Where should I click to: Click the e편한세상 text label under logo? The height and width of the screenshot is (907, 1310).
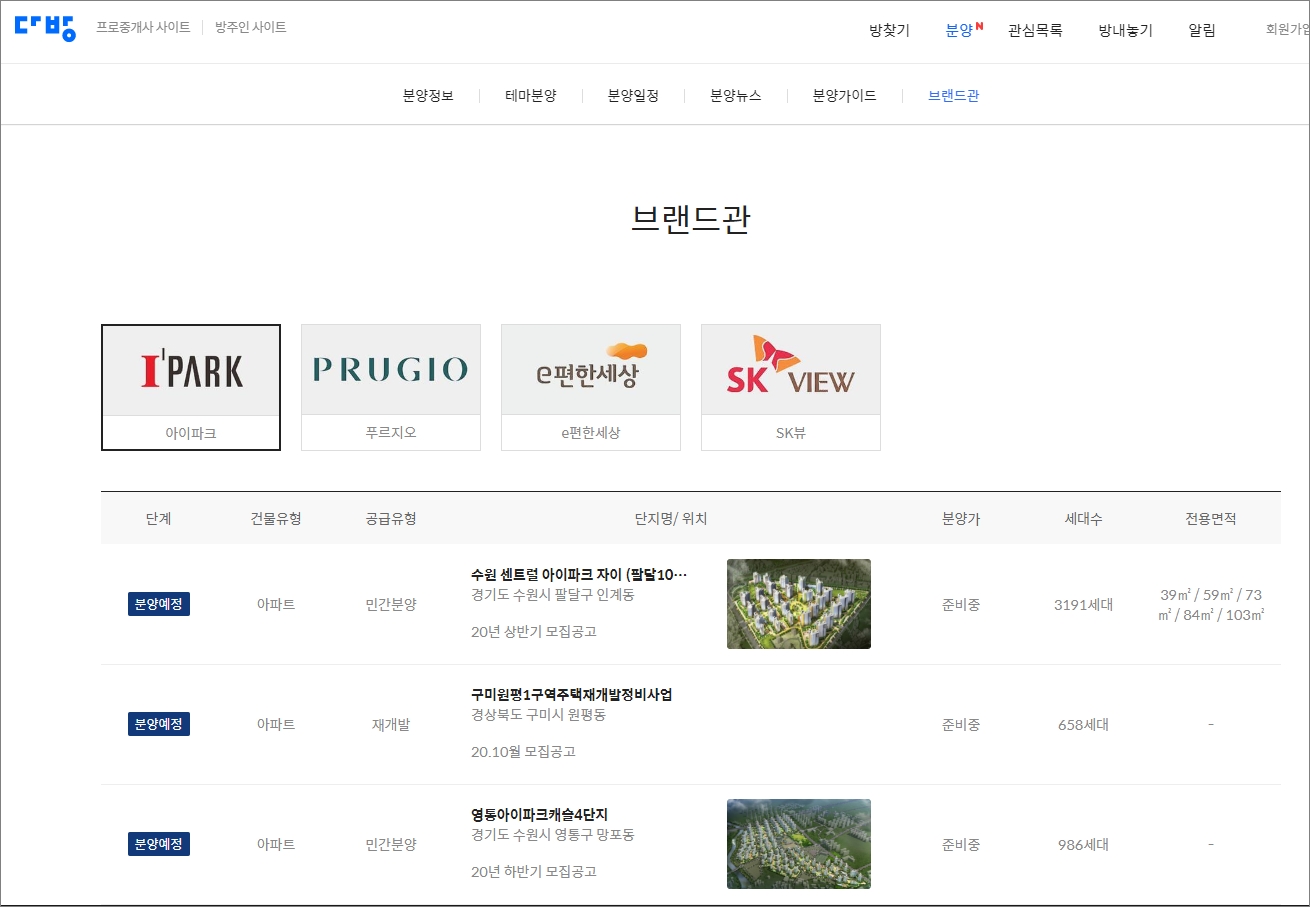pyautogui.click(x=591, y=433)
